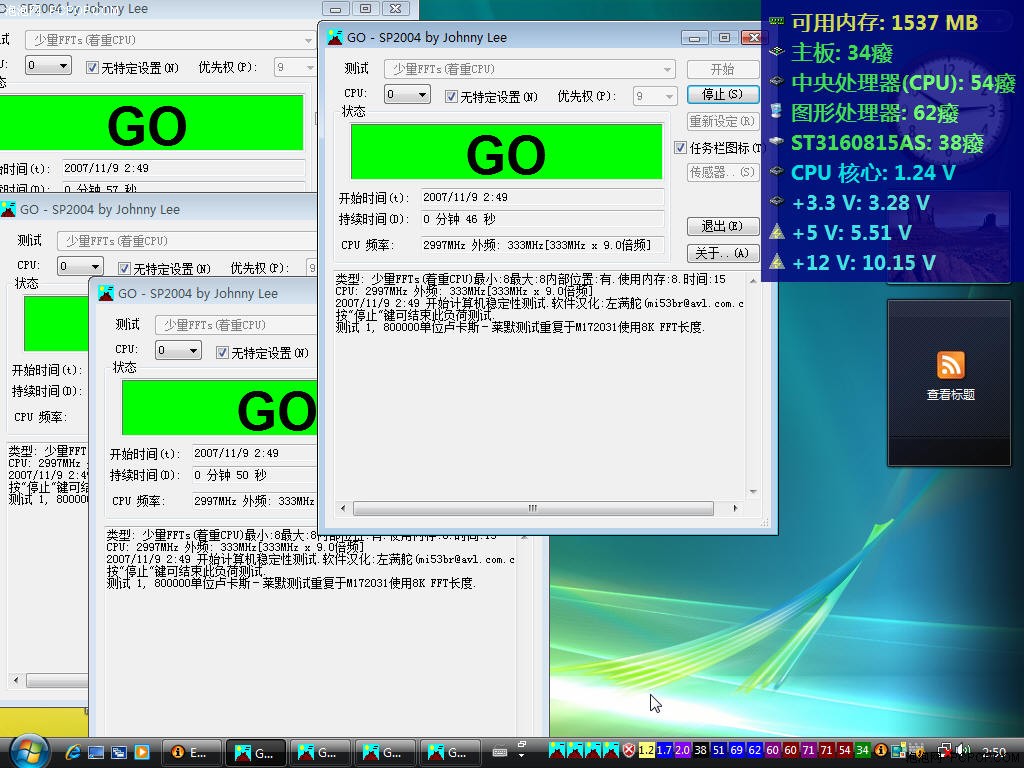
Task: Open 测试 dropdown in 50-second window
Action: [x=236, y=325]
